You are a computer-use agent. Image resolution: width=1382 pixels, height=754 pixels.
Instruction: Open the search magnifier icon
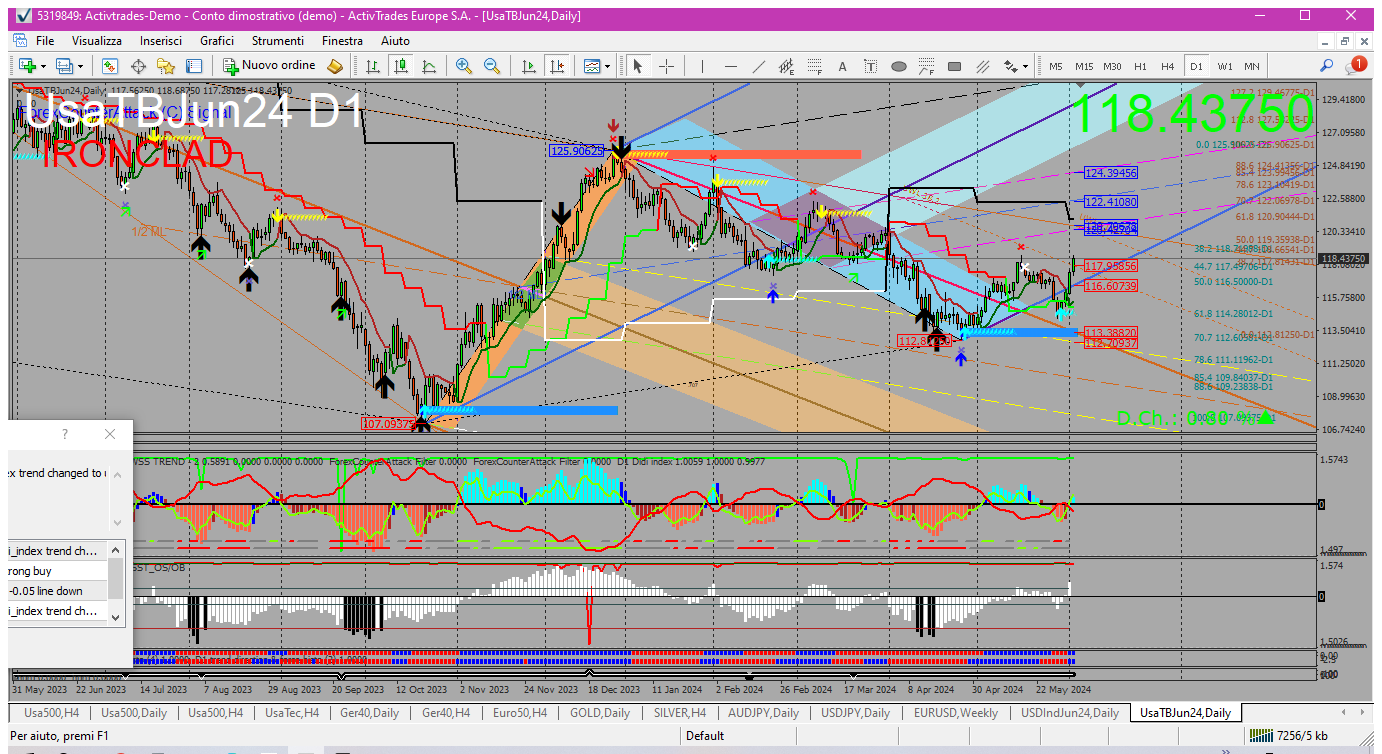[1327, 66]
